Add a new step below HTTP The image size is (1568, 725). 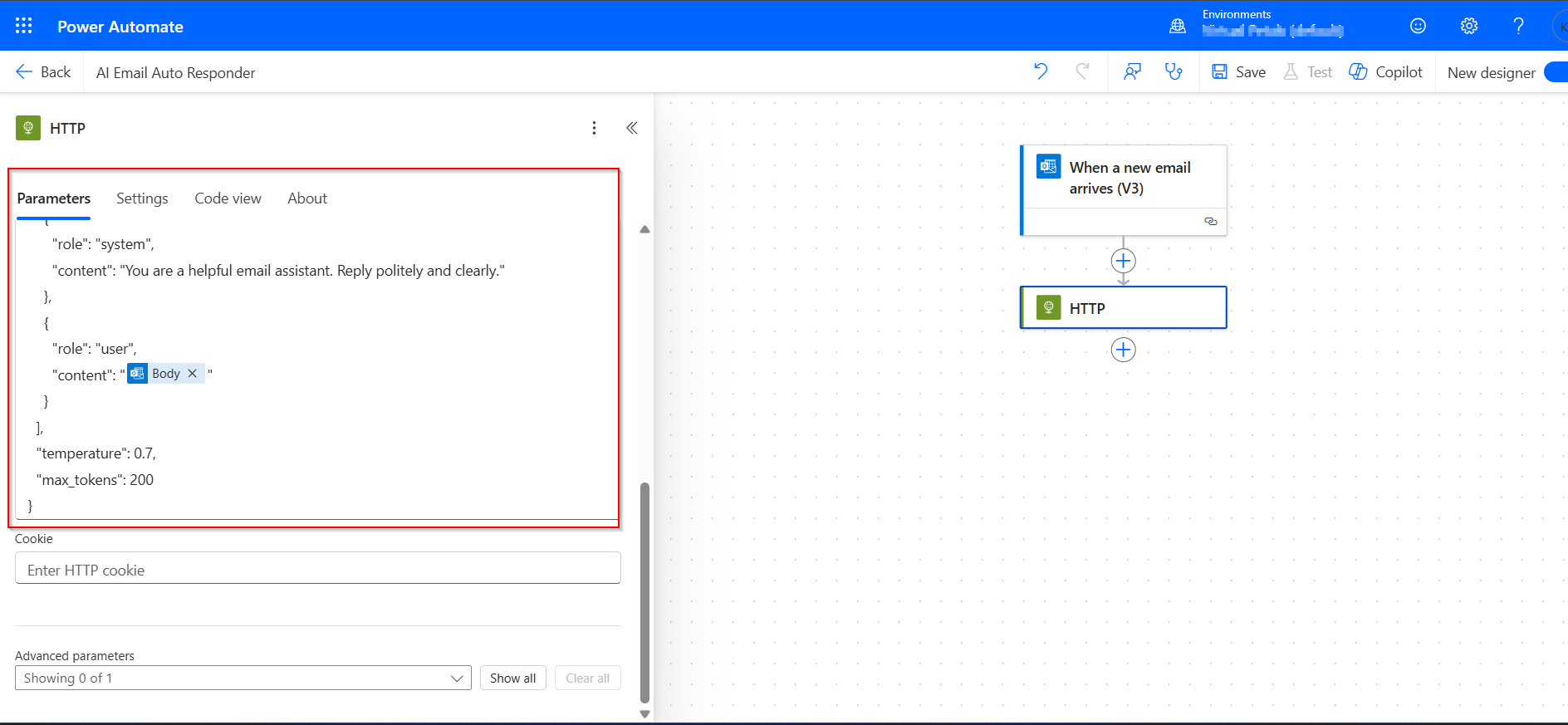click(1123, 350)
